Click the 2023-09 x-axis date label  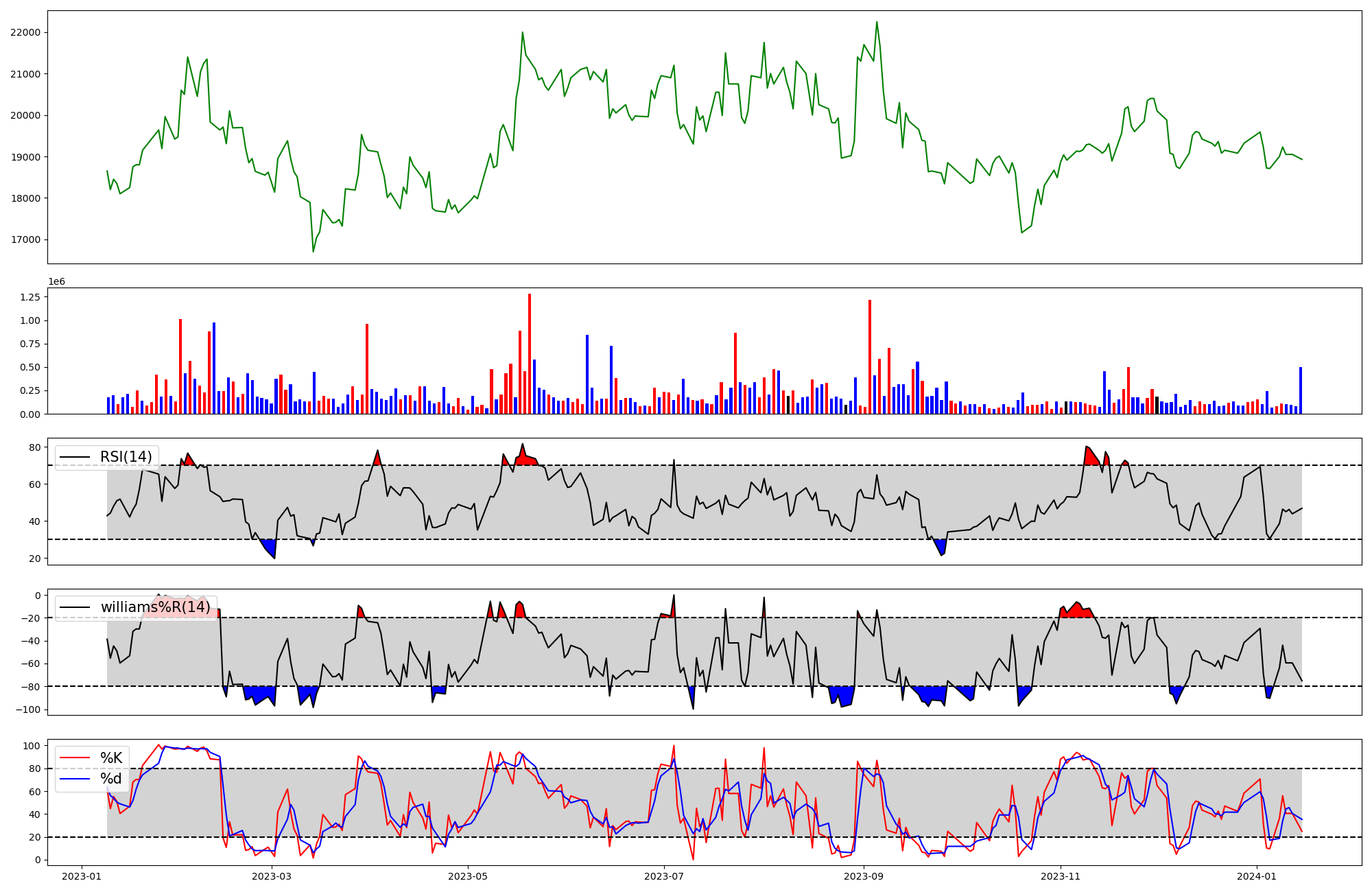coord(864,876)
